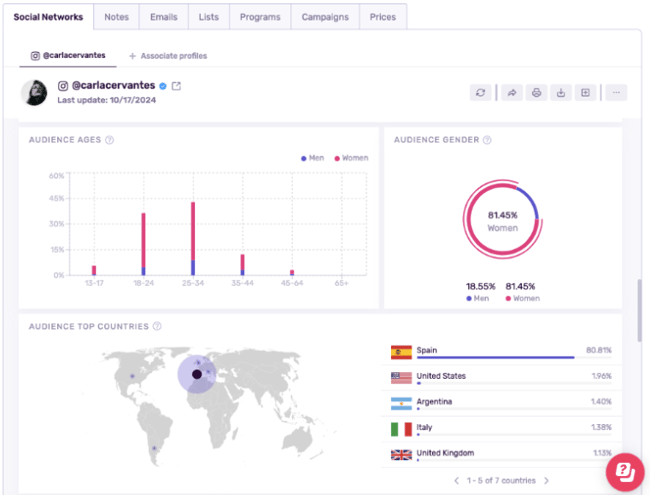Open the external profile link icon
The width and height of the screenshot is (650, 495).
click(176, 86)
